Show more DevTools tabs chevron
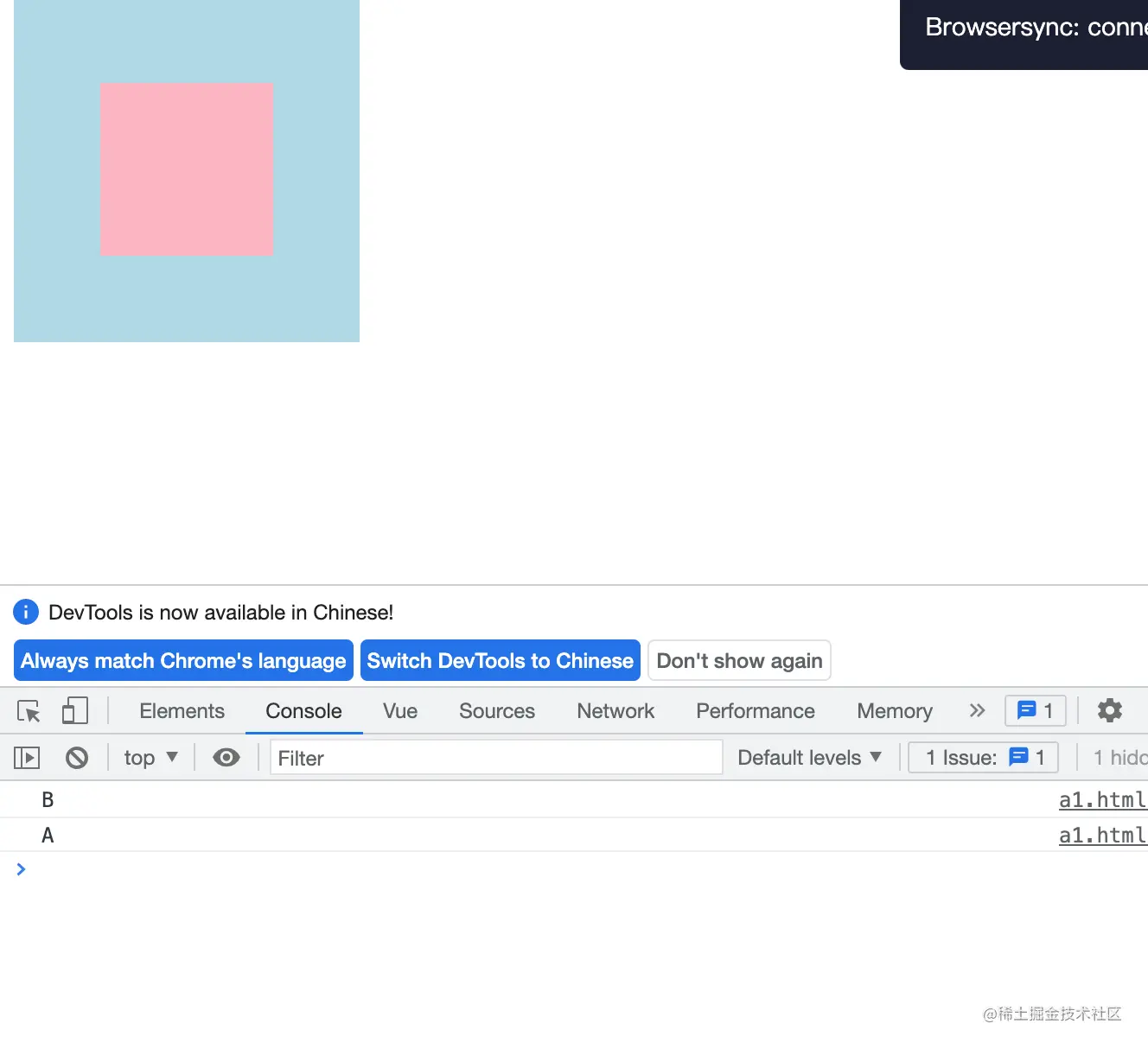 [x=977, y=710]
